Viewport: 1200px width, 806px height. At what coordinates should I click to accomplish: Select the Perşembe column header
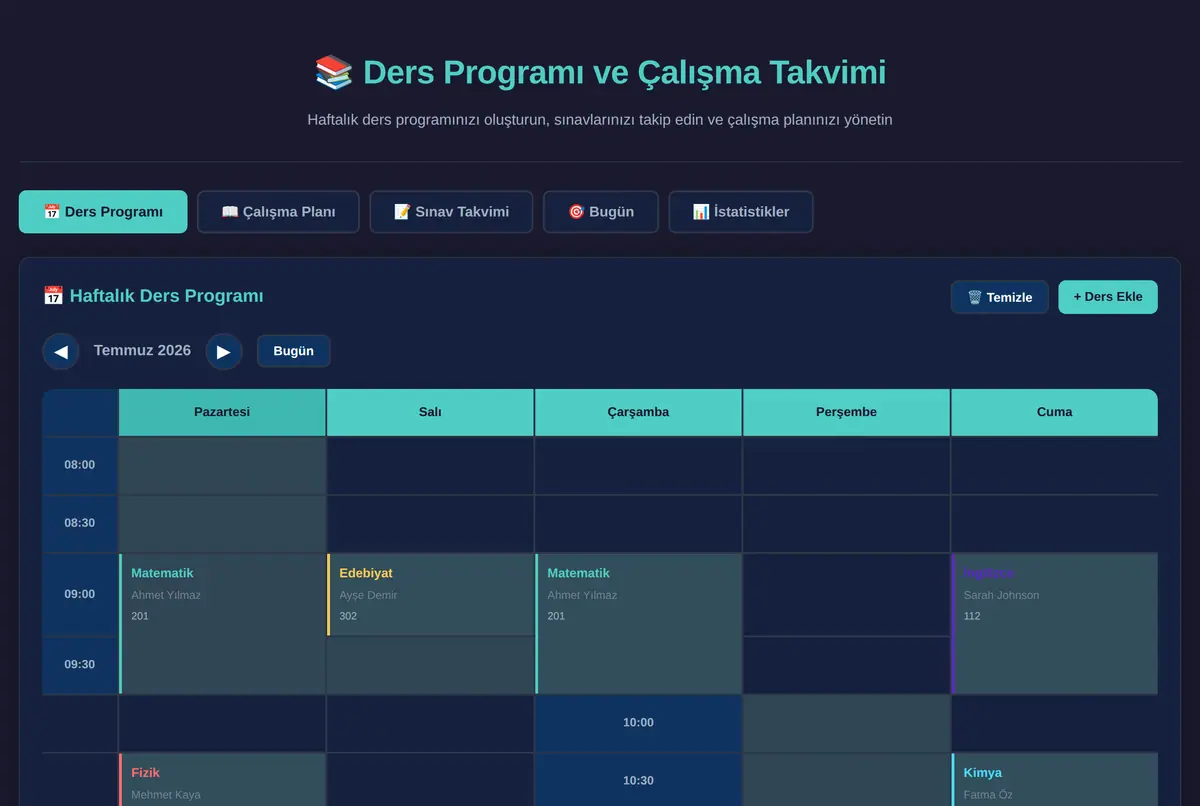pos(846,412)
